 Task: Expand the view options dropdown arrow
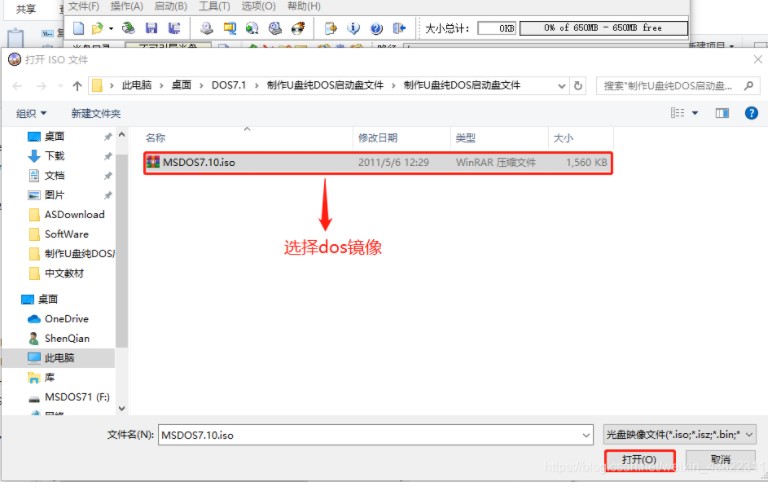696,114
